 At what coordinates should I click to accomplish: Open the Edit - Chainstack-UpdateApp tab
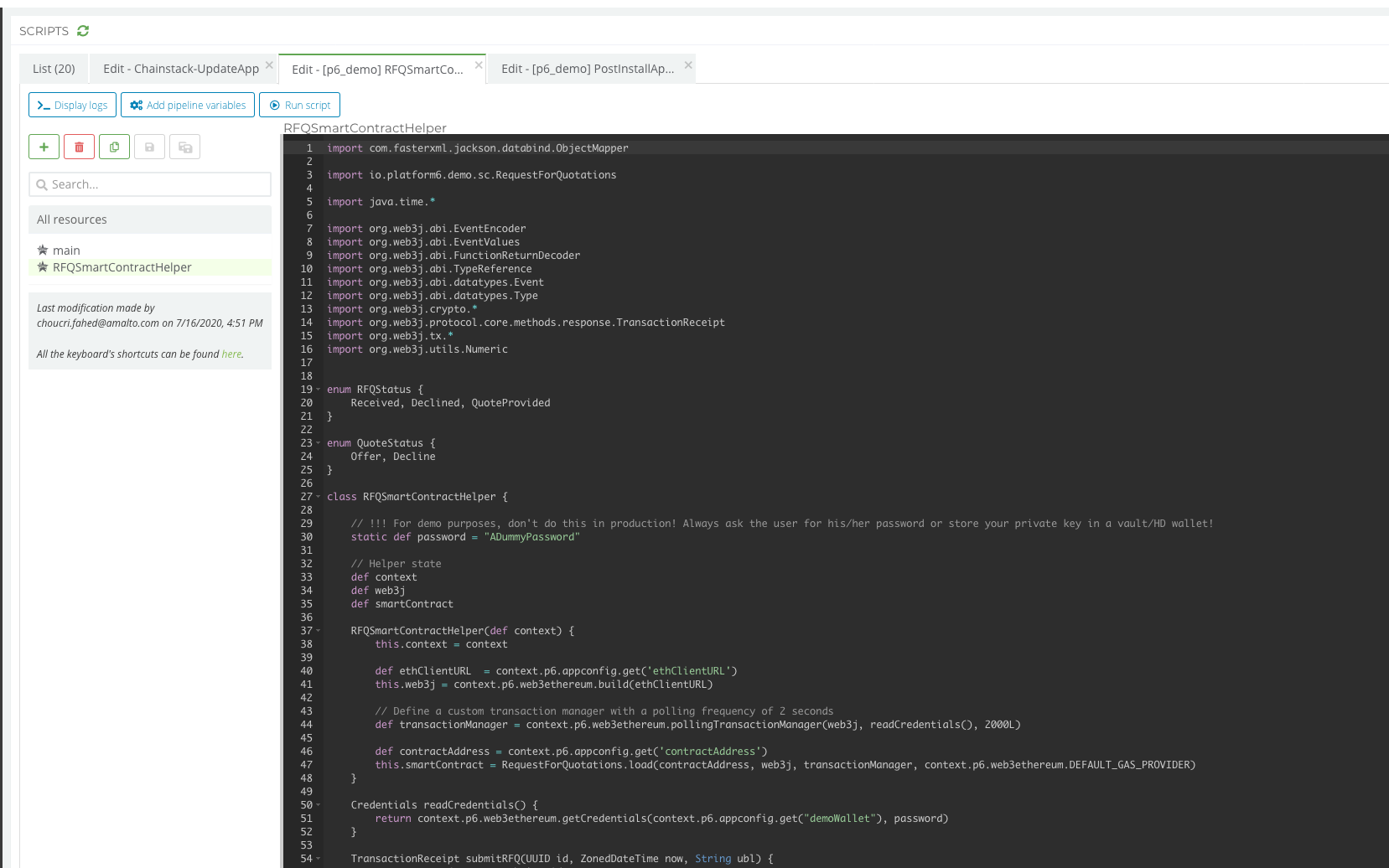(x=180, y=69)
